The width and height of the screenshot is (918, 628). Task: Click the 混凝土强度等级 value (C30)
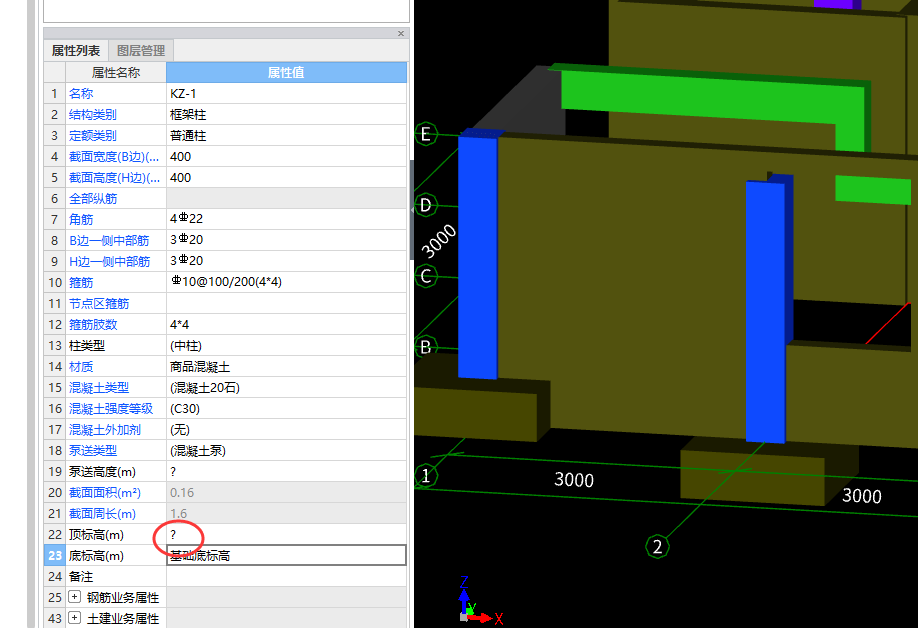(286, 409)
